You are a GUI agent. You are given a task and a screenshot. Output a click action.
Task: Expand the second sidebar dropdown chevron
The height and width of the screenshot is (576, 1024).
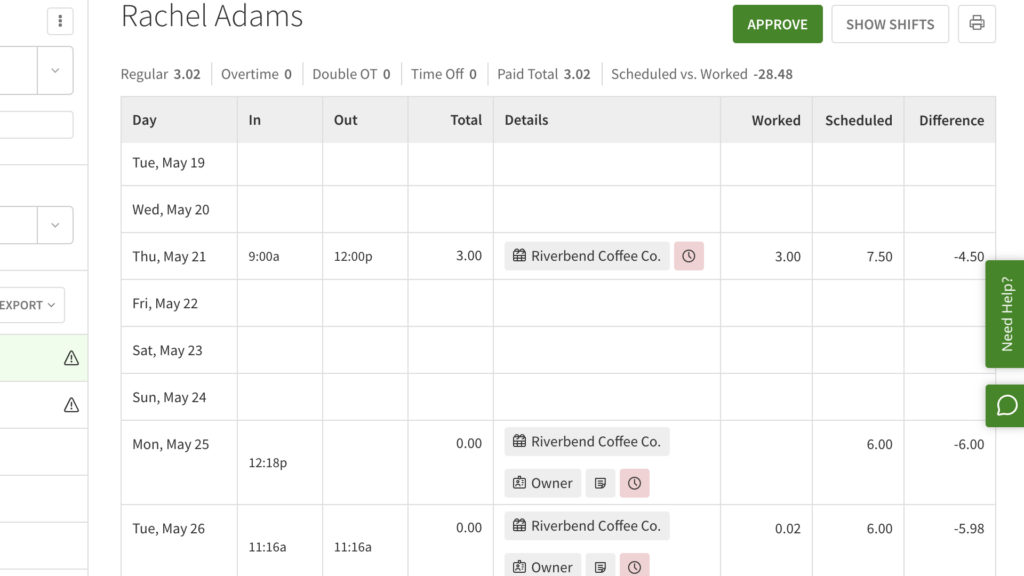(x=55, y=225)
